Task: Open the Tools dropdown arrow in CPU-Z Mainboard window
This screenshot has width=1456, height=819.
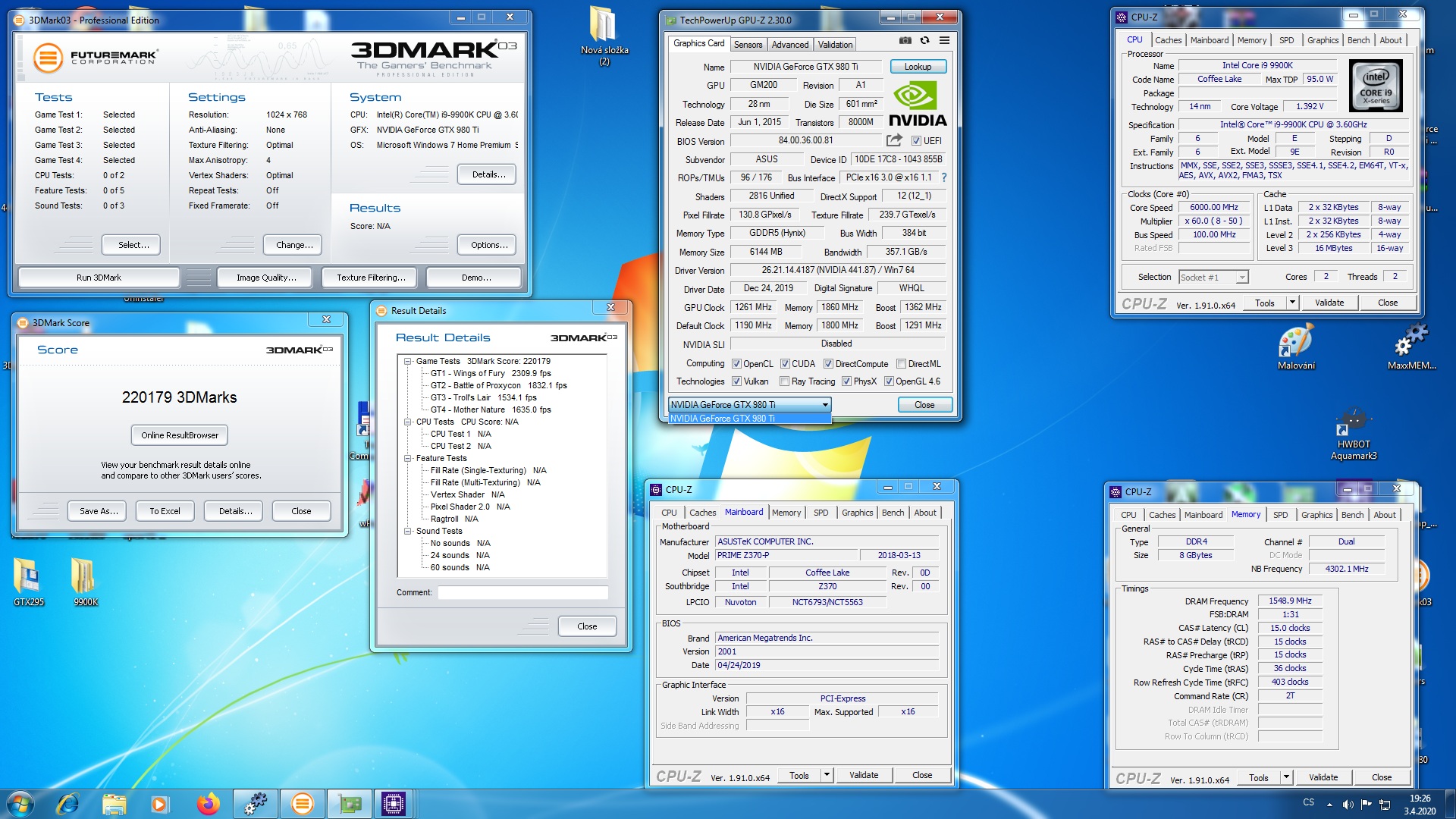Action: pos(827,775)
